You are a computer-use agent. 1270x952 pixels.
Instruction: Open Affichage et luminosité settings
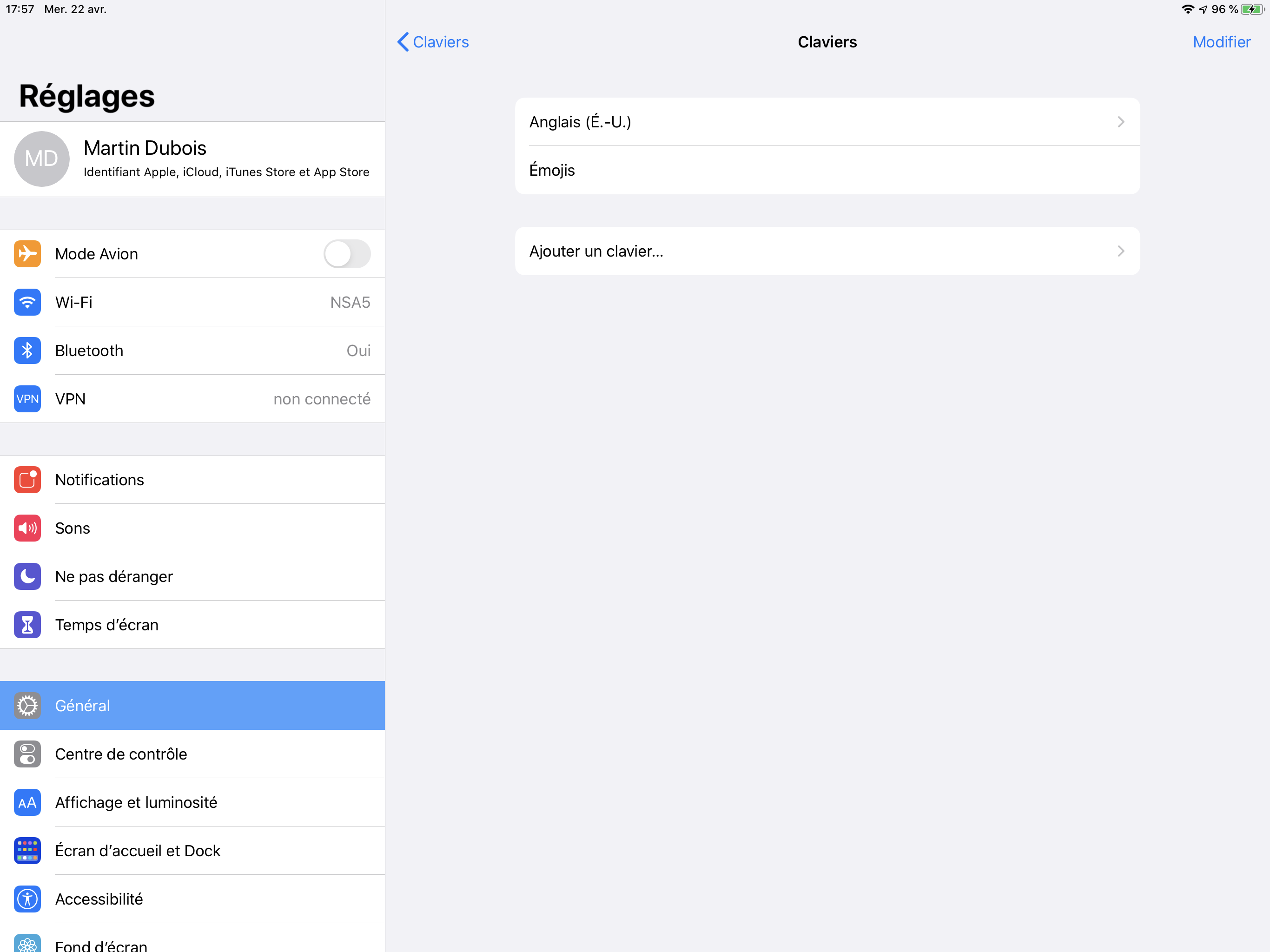pyautogui.click(x=136, y=802)
